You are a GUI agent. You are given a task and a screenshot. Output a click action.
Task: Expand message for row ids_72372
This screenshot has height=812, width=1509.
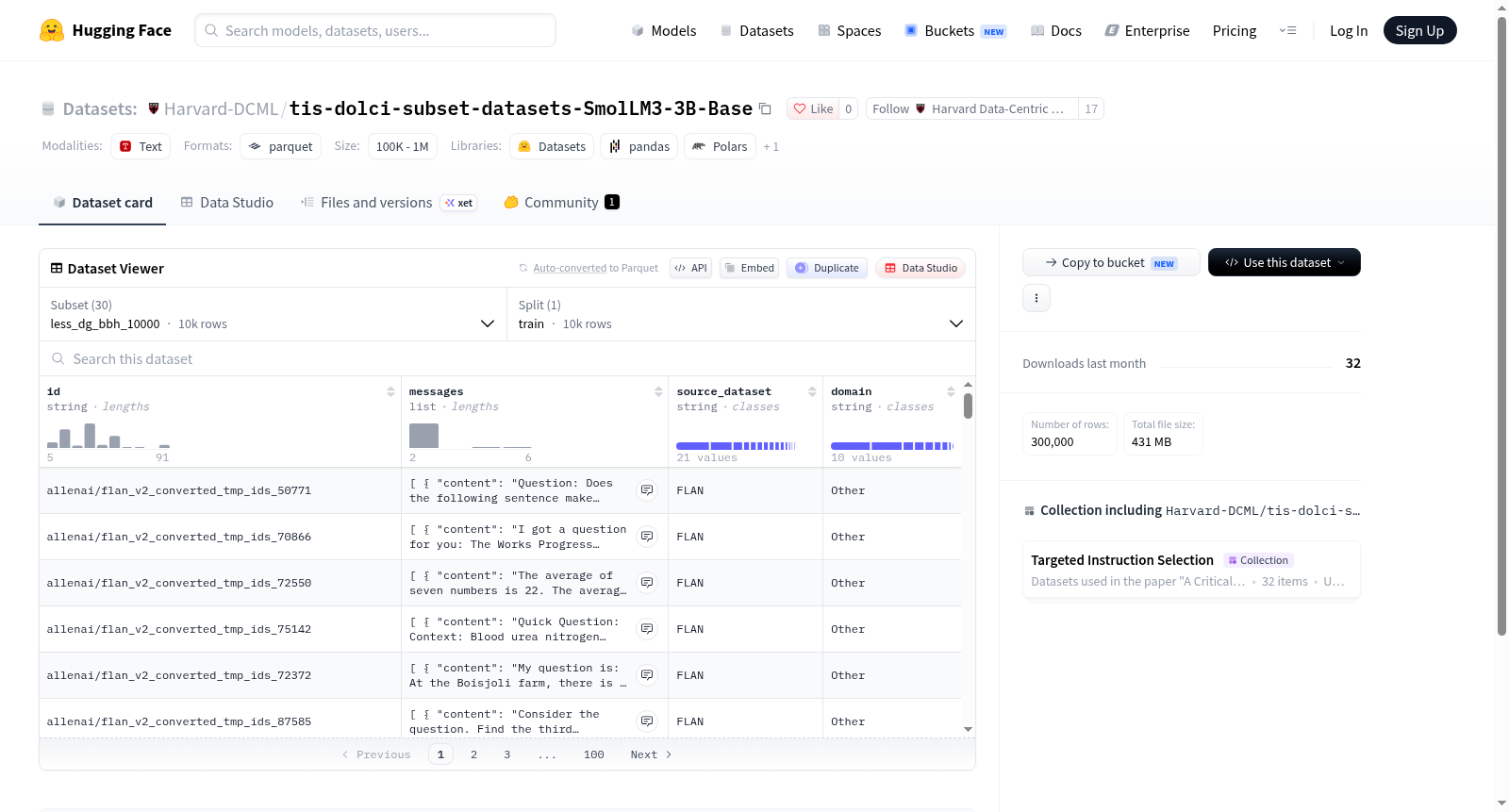[x=647, y=675]
